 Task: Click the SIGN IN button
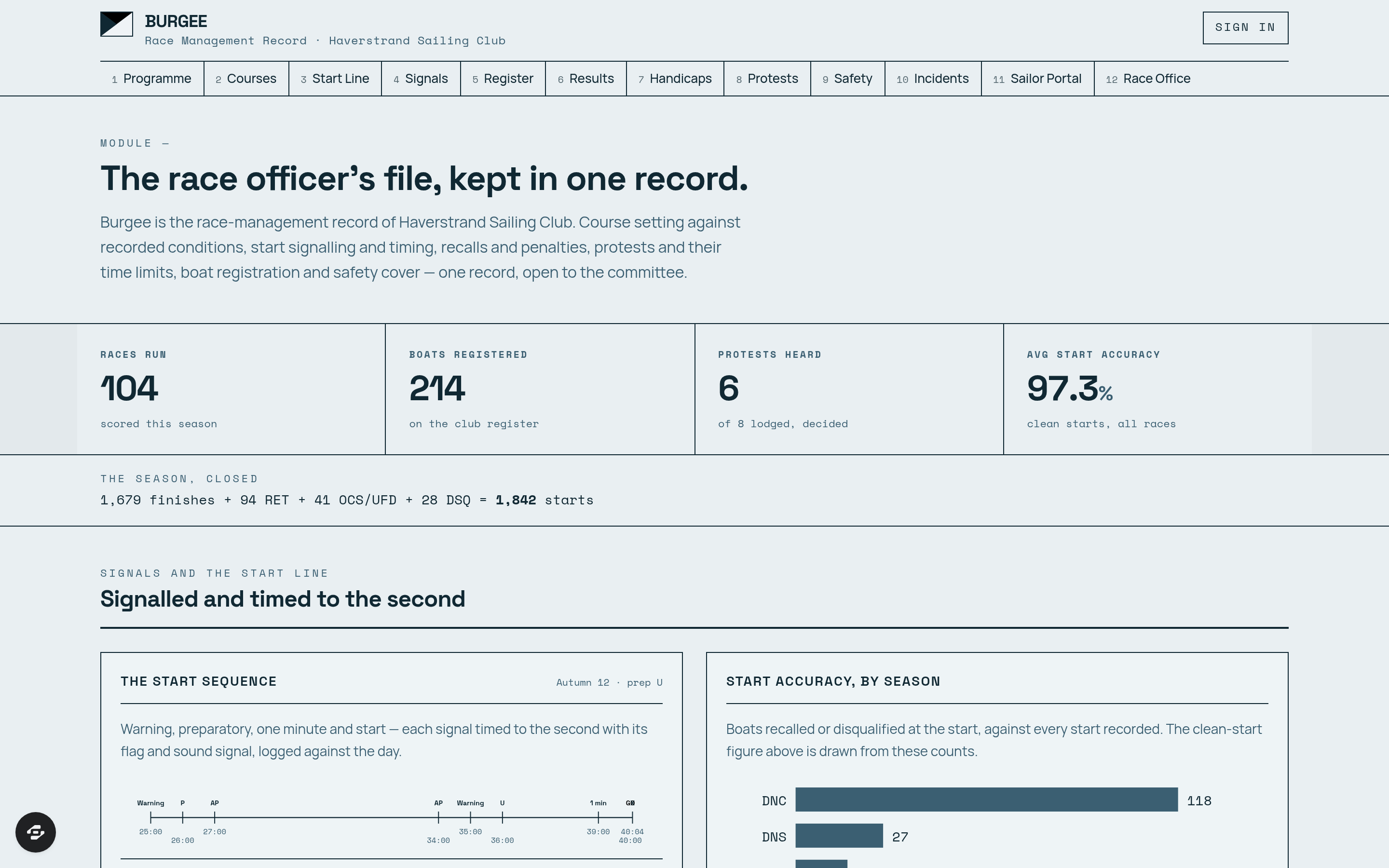tap(1245, 27)
